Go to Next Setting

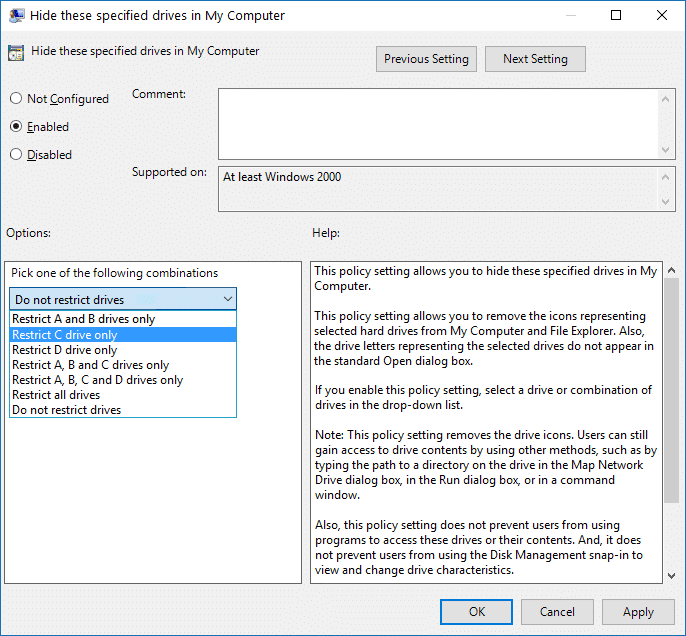535,59
